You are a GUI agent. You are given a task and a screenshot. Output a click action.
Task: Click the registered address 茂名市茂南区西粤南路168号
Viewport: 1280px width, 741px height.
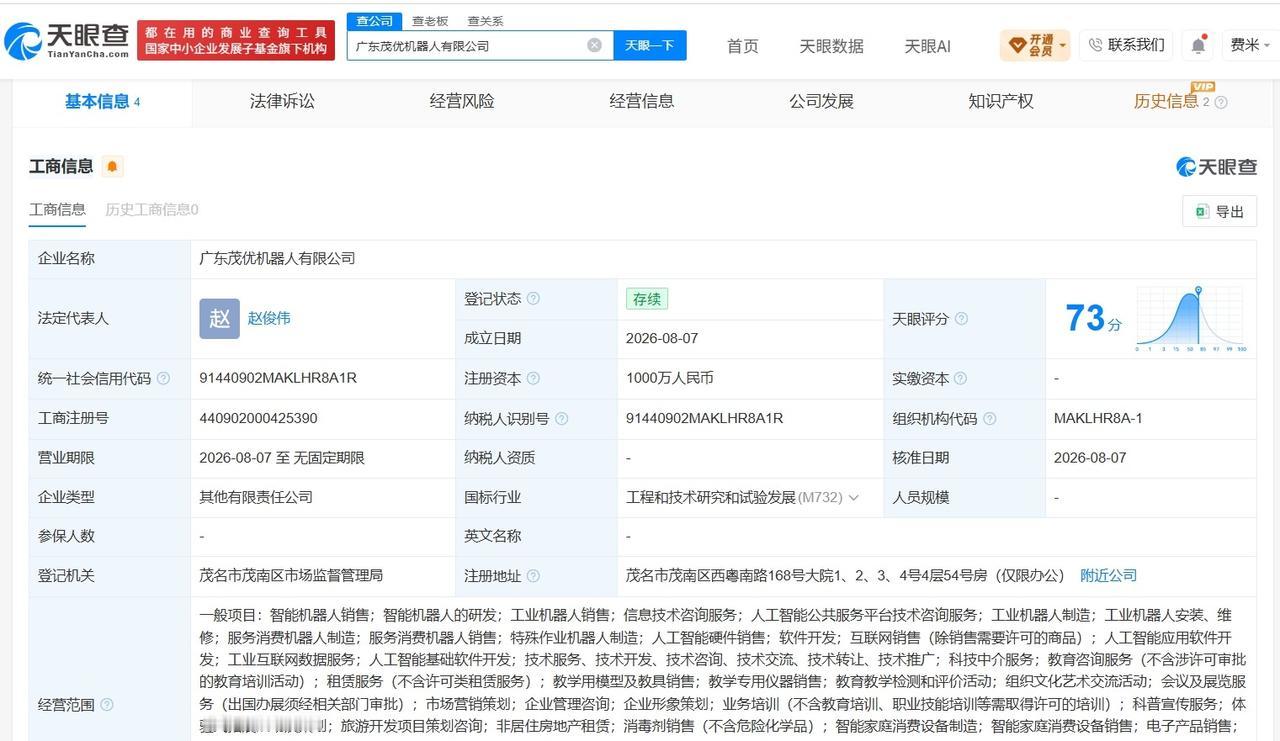click(x=845, y=576)
